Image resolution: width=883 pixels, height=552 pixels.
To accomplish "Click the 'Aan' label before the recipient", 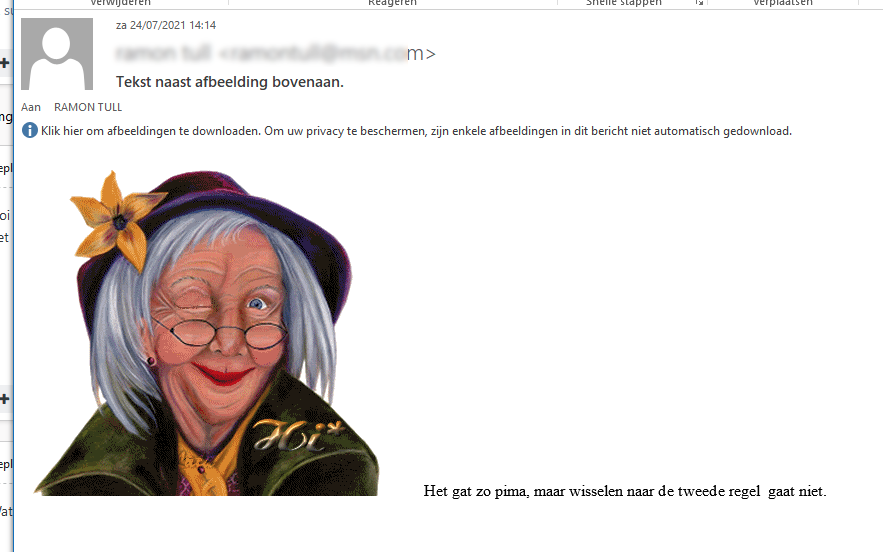I will [31, 107].
